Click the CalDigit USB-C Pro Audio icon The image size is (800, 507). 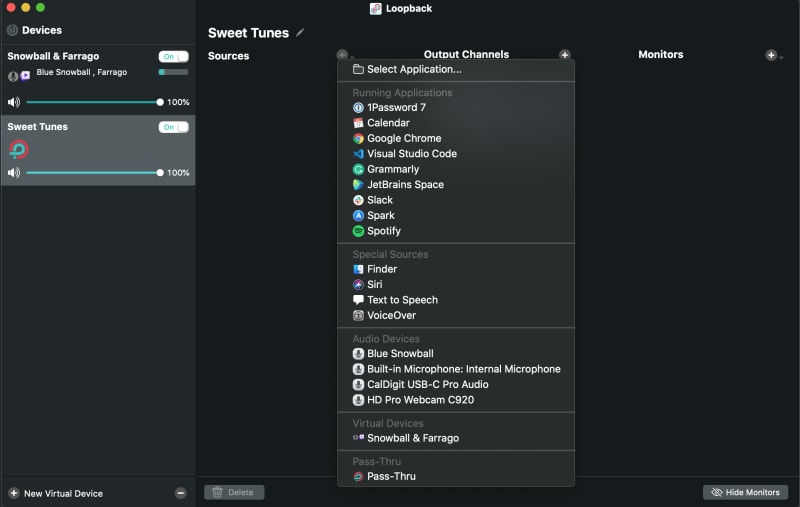point(358,385)
